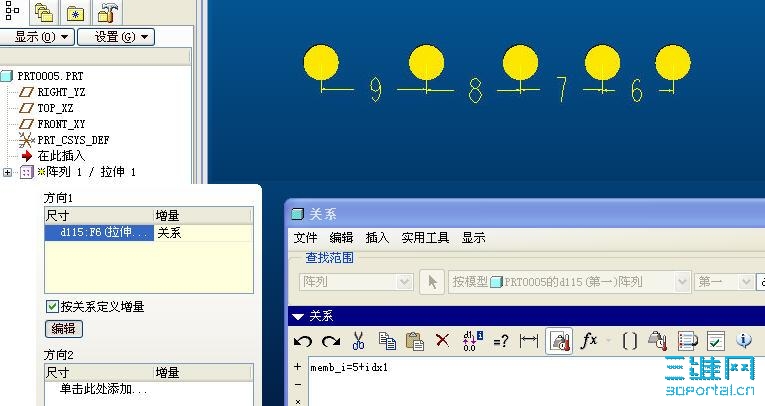This screenshot has width=765, height=406.
Task: Select 在此插入 marker in tree
Action: pyautogui.click(x=61, y=156)
